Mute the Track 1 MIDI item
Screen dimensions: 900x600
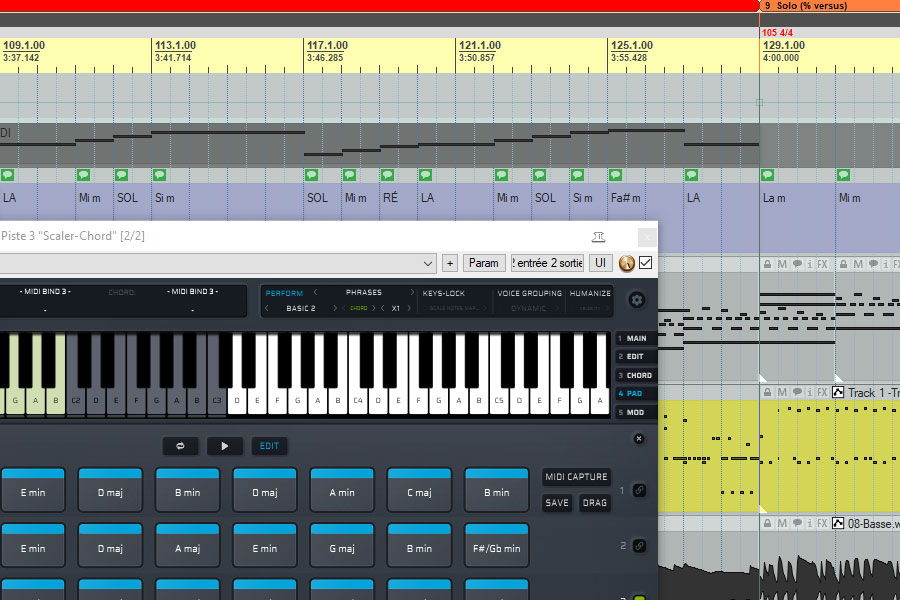coord(781,392)
